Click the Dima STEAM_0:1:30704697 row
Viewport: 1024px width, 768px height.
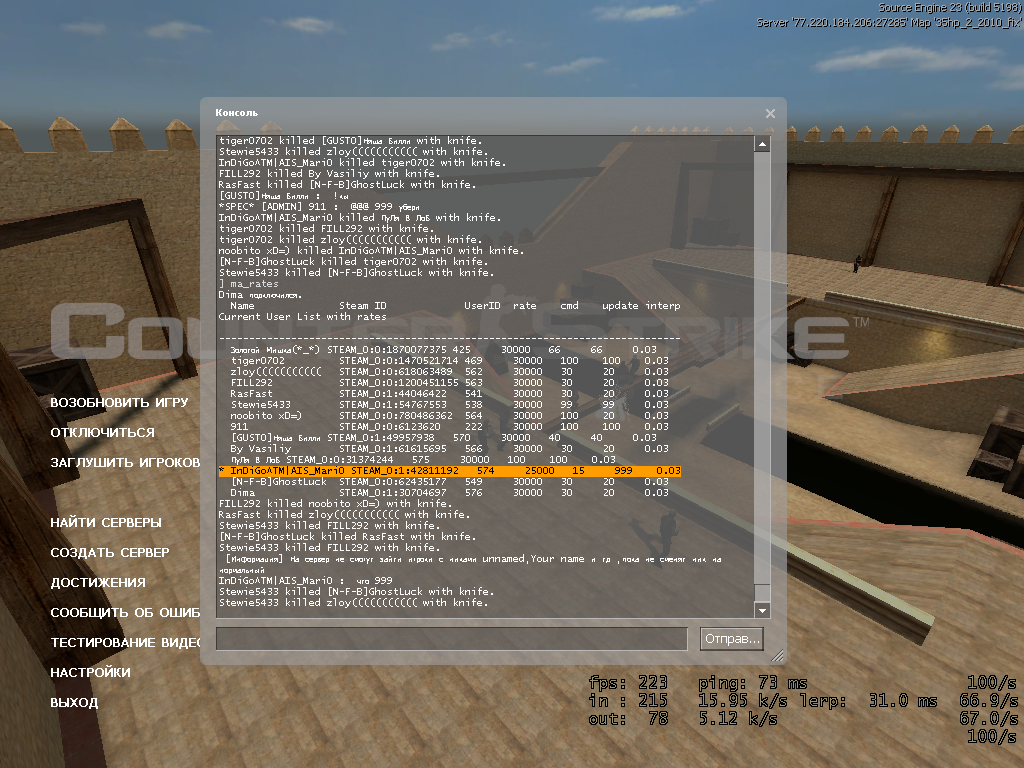click(x=450, y=492)
